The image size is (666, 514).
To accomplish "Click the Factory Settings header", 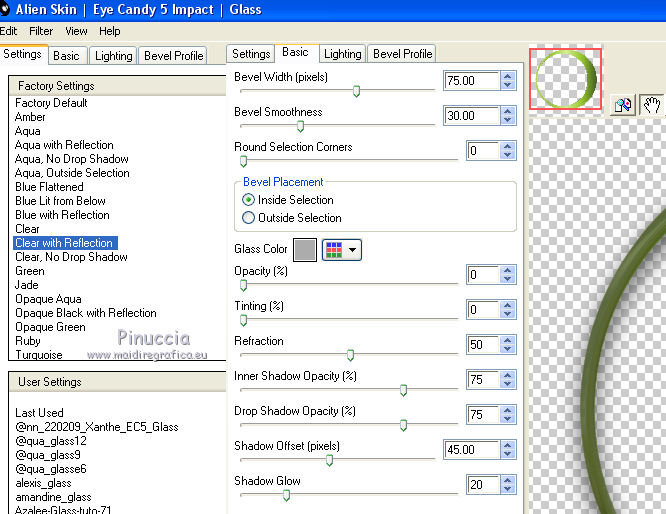I will [x=118, y=86].
